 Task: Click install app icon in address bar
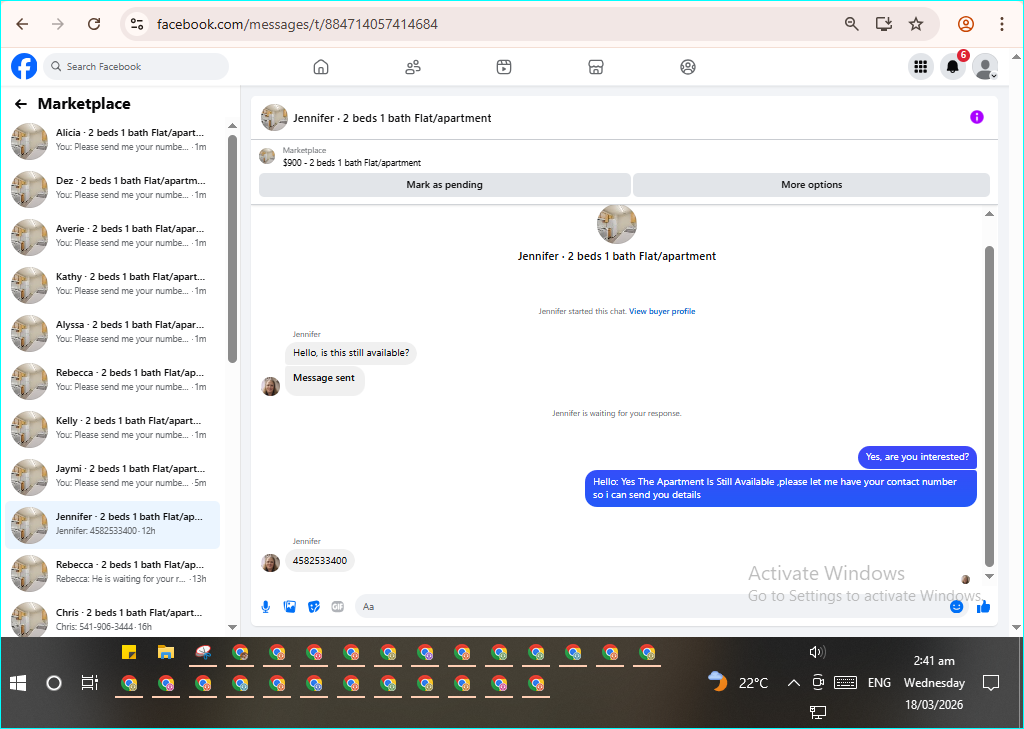884,24
